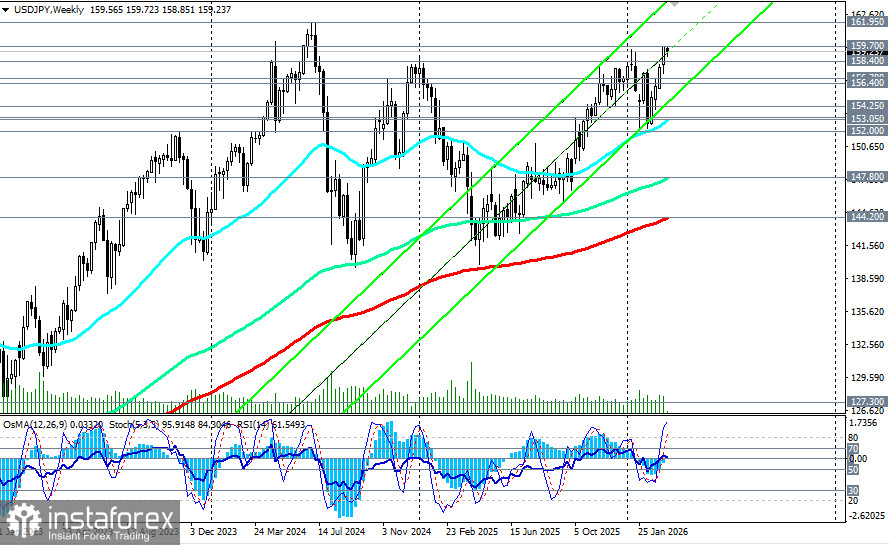The image size is (889, 545).
Task: Click the 158.400 price level label
Action: [x=867, y=60]
